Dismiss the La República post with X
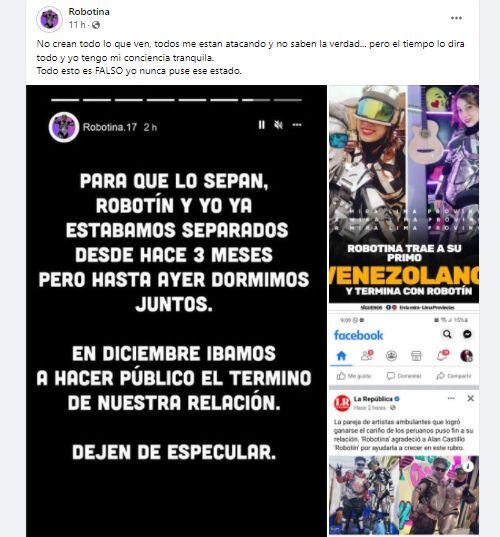The width and height of the screenshot is (500, 537). 471,398
